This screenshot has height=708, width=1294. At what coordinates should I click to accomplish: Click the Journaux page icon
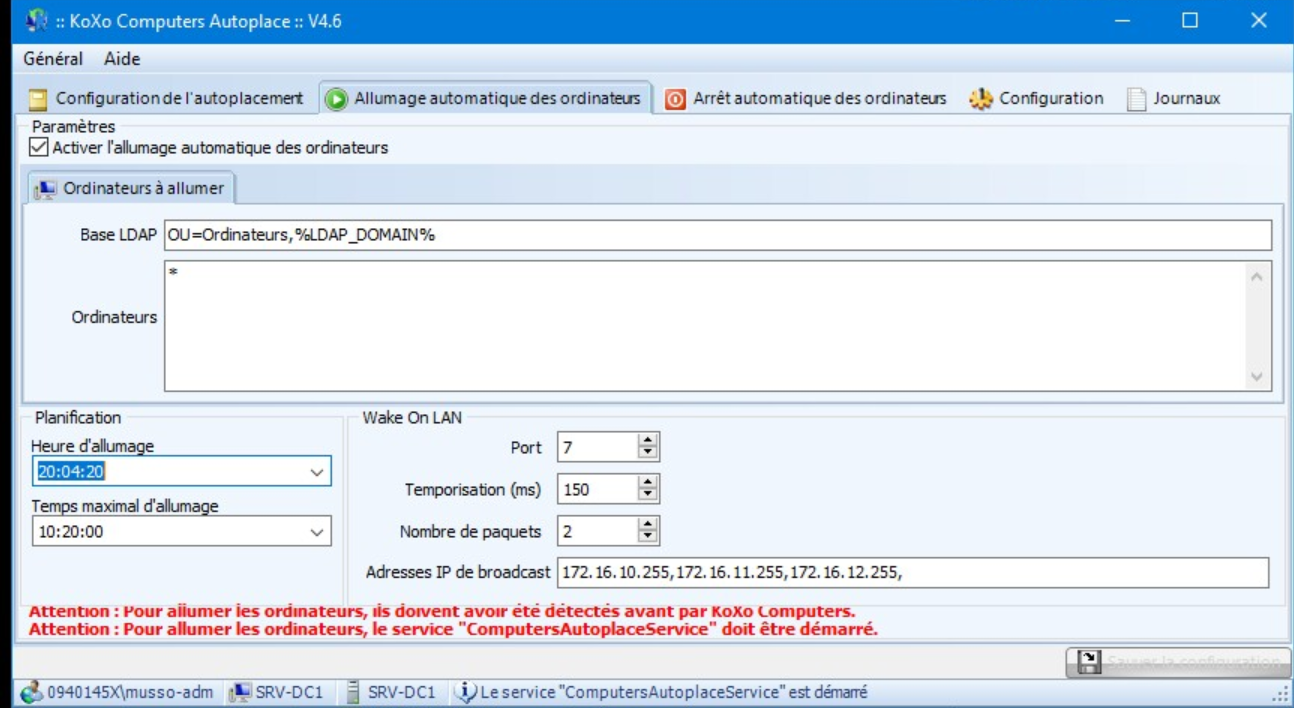[x=1136, y=99]
